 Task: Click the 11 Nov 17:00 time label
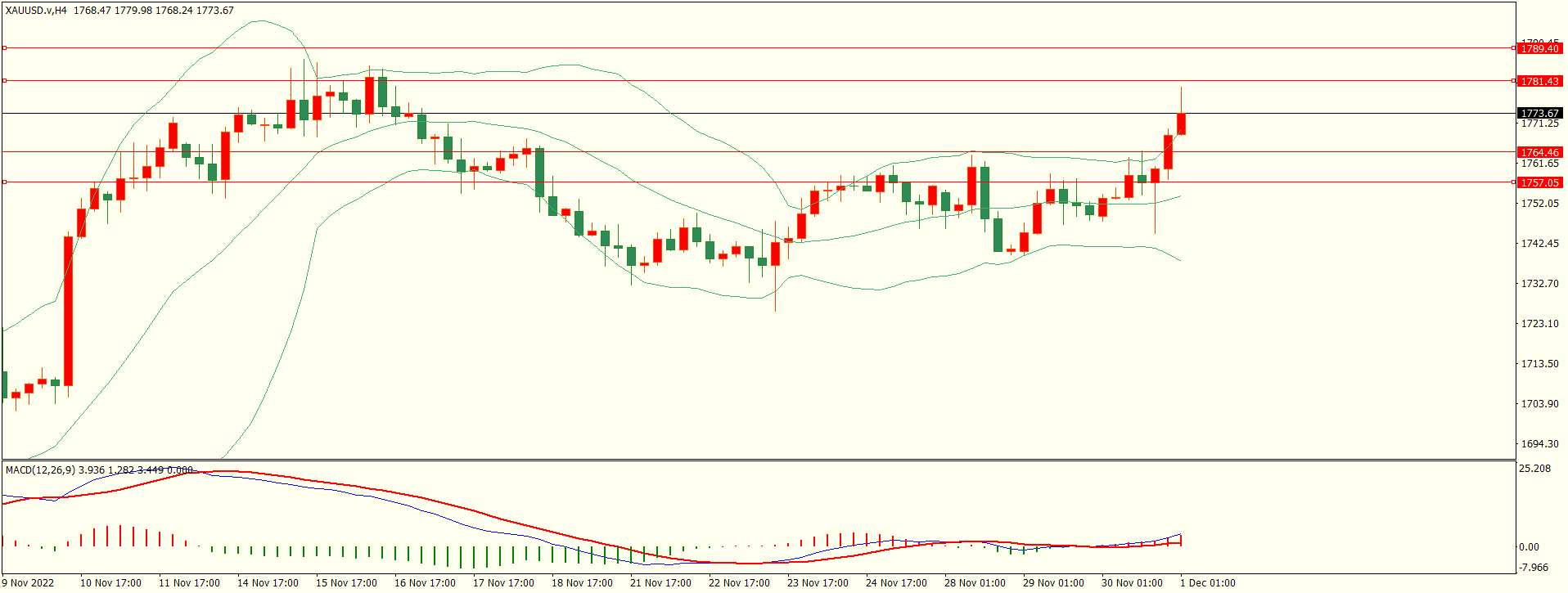(x=189, y=583)
